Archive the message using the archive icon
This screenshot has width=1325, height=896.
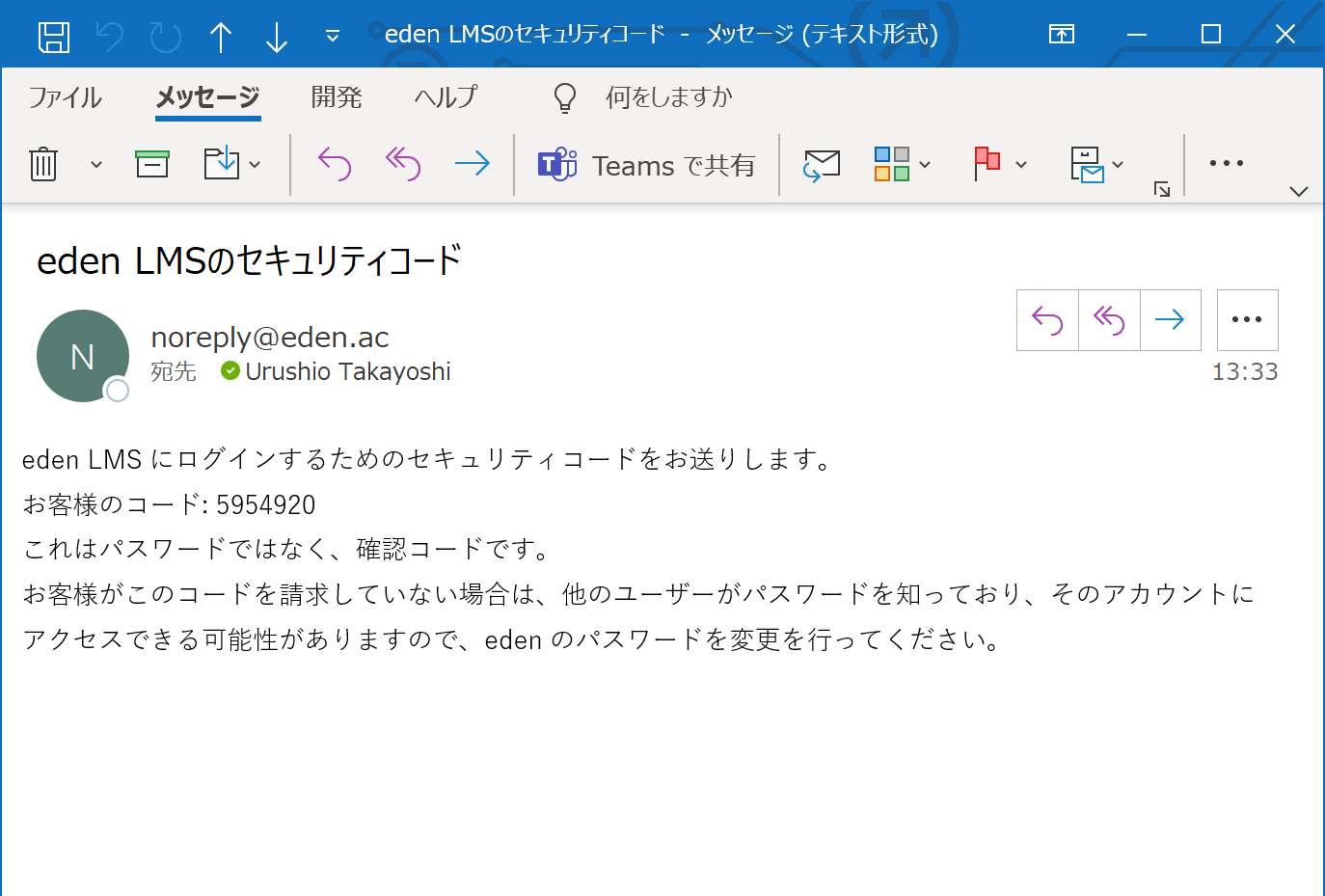(x=152, y=164)
